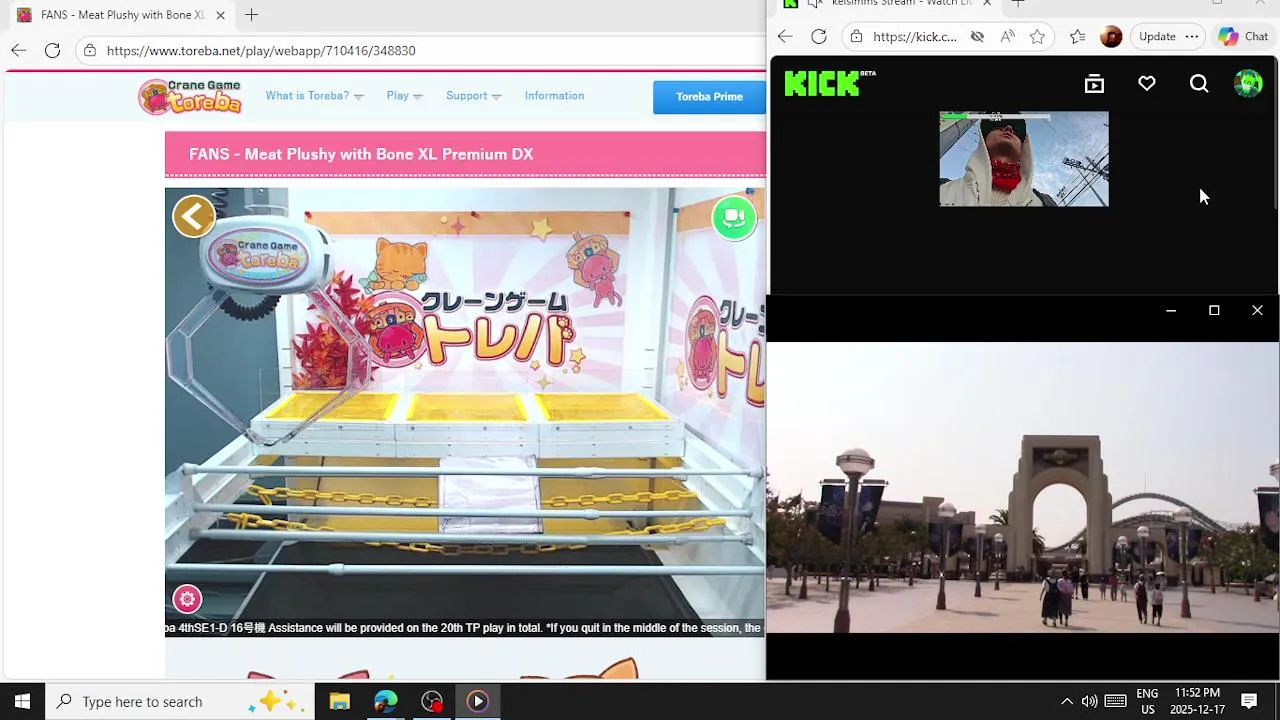
Task: Open Edge Settings and more (three dots)
Action: click(x=1192, y=37)
